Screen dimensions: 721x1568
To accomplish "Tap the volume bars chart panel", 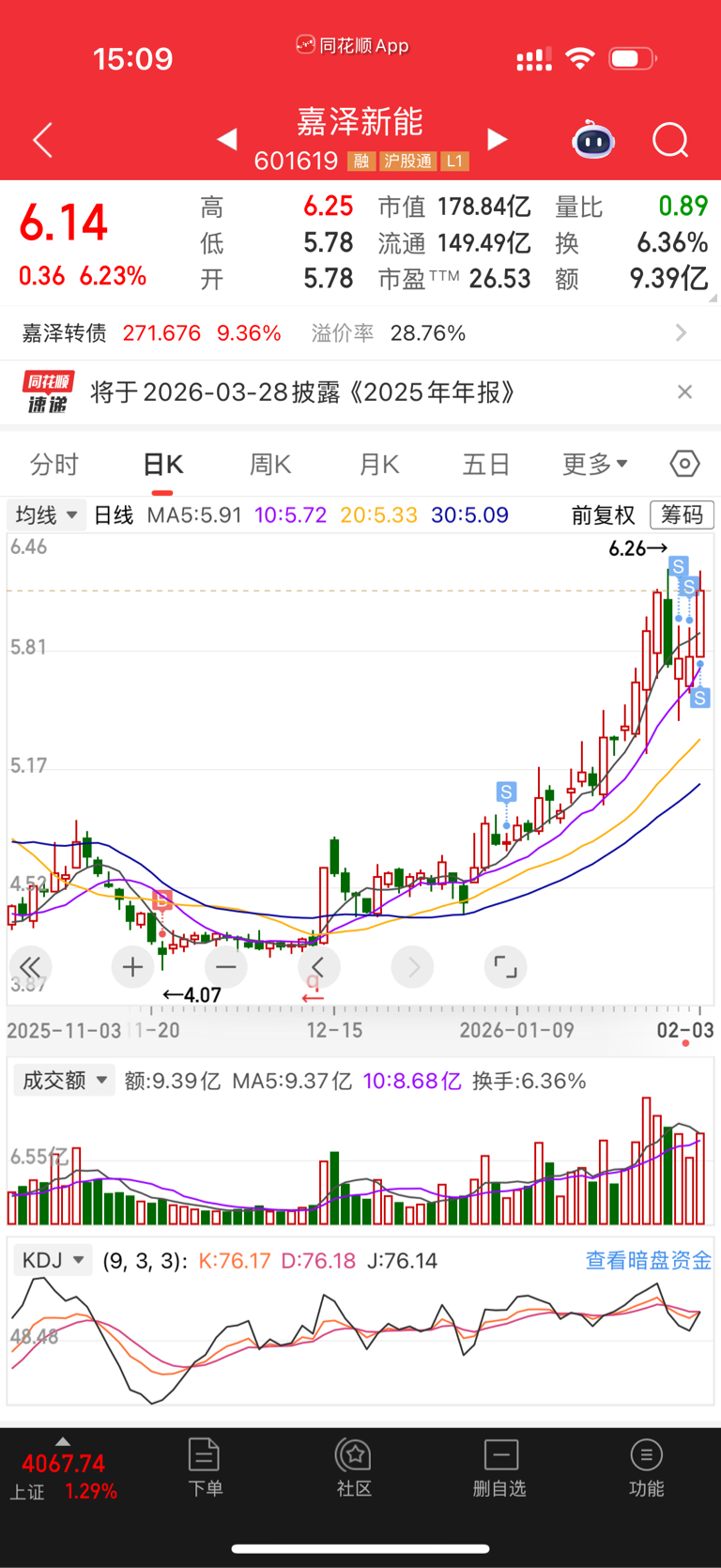I will 360,1162.
